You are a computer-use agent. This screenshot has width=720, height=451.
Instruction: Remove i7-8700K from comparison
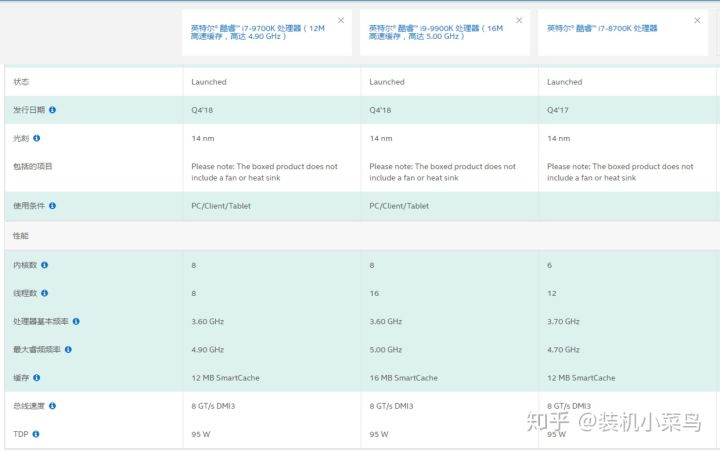[697, 20]
